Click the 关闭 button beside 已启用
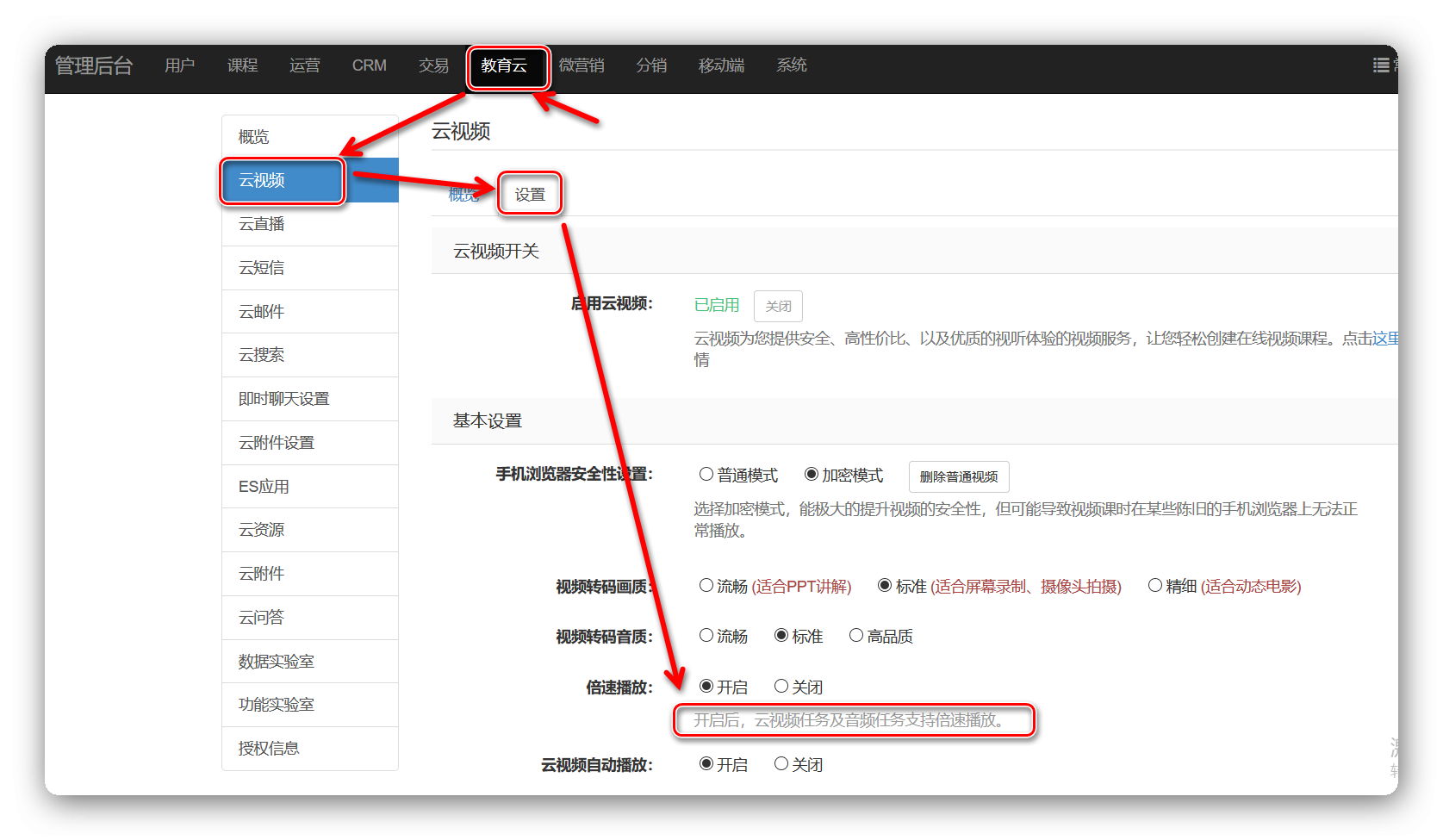 pos(778,307)
